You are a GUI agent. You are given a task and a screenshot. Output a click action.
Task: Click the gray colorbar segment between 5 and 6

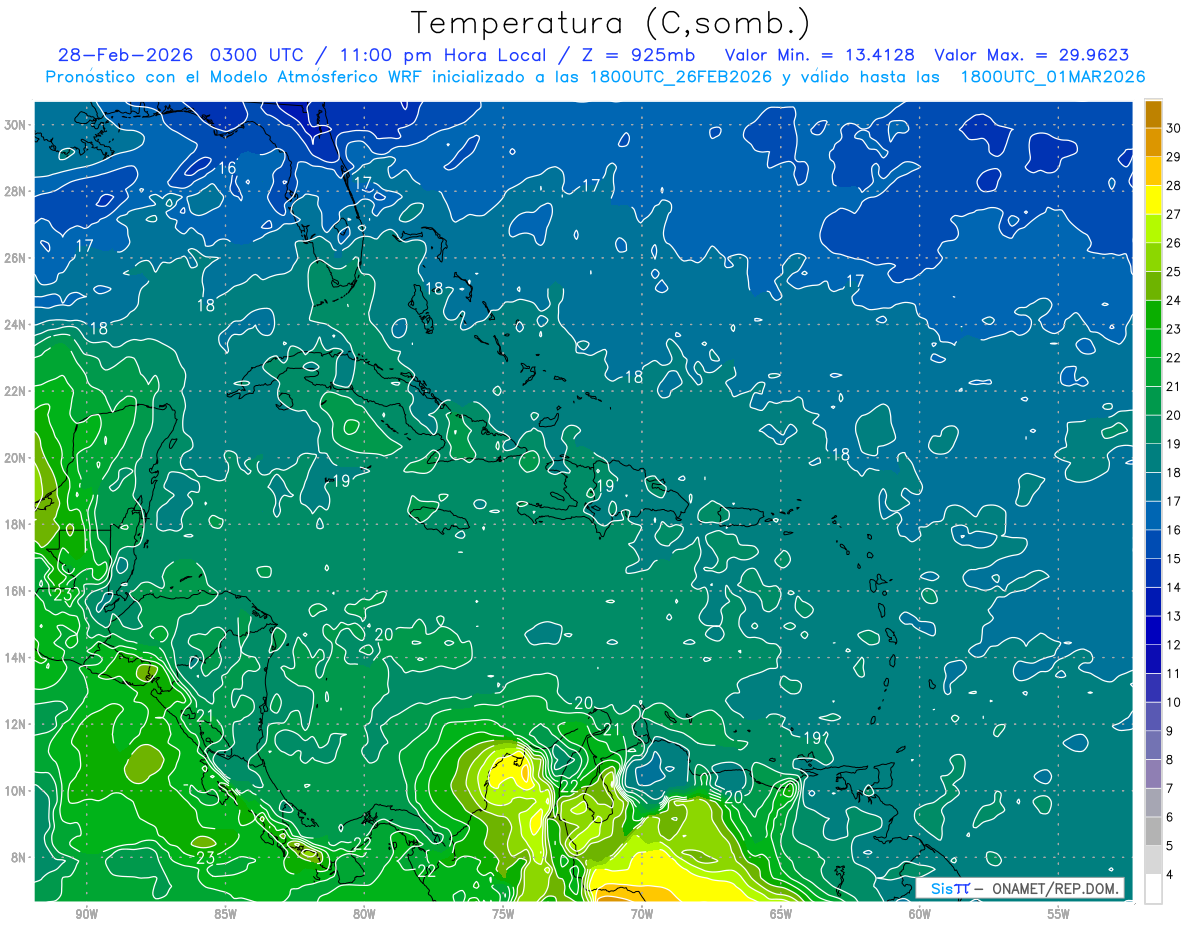click(x=1153, y=832)
